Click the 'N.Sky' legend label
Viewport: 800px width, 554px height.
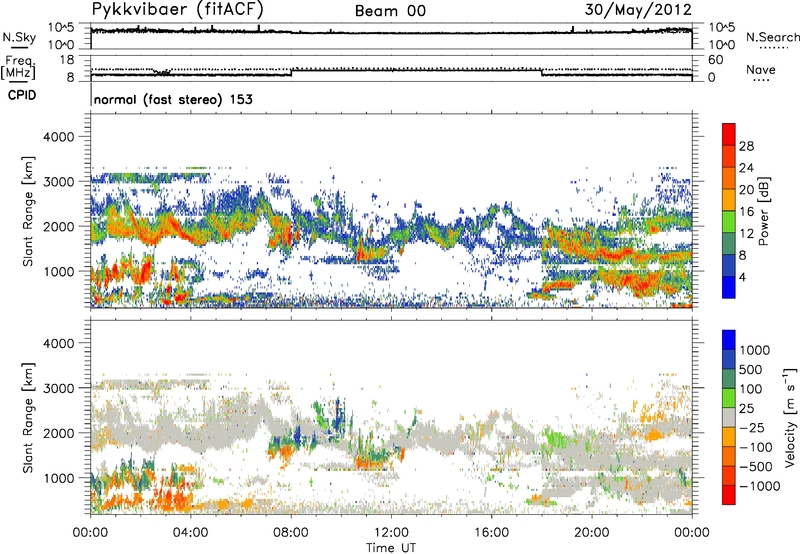pos(19,37)
